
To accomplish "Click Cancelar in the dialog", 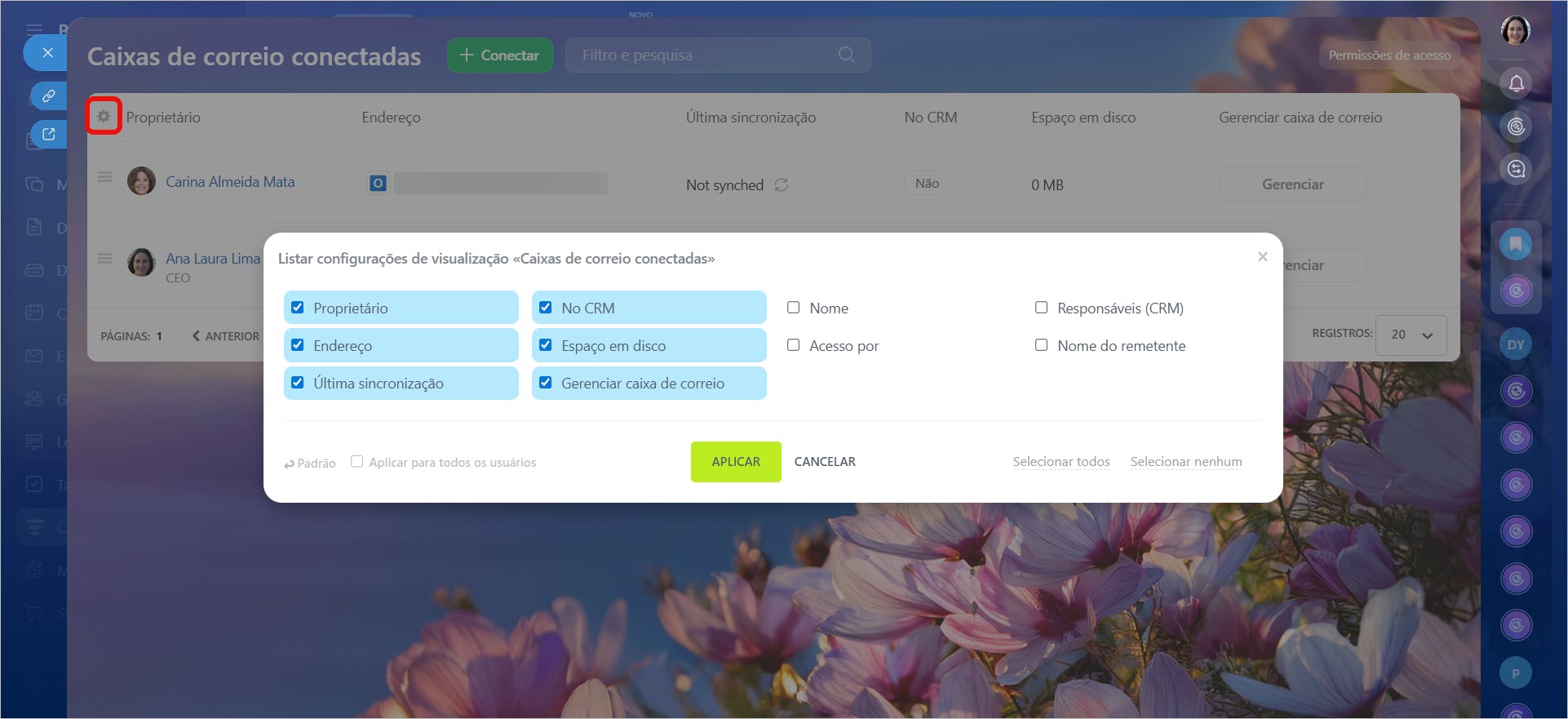I will [825, 462].
